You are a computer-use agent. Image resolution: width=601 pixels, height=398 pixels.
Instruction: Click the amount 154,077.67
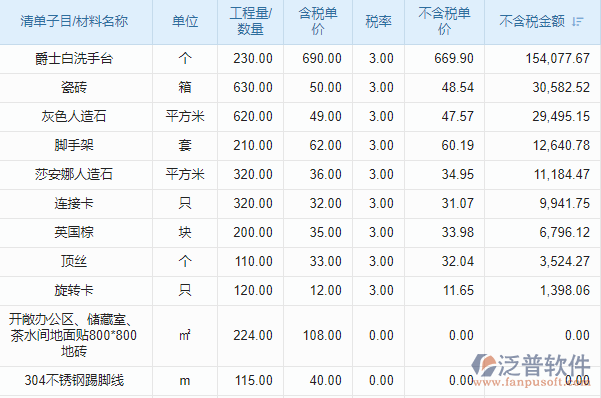(558, 59)
